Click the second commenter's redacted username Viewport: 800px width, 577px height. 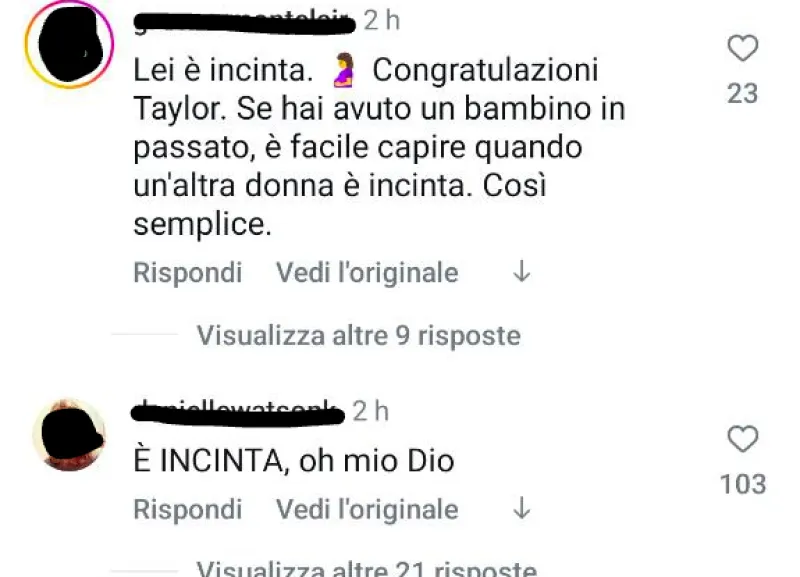(x=238, y=412)
